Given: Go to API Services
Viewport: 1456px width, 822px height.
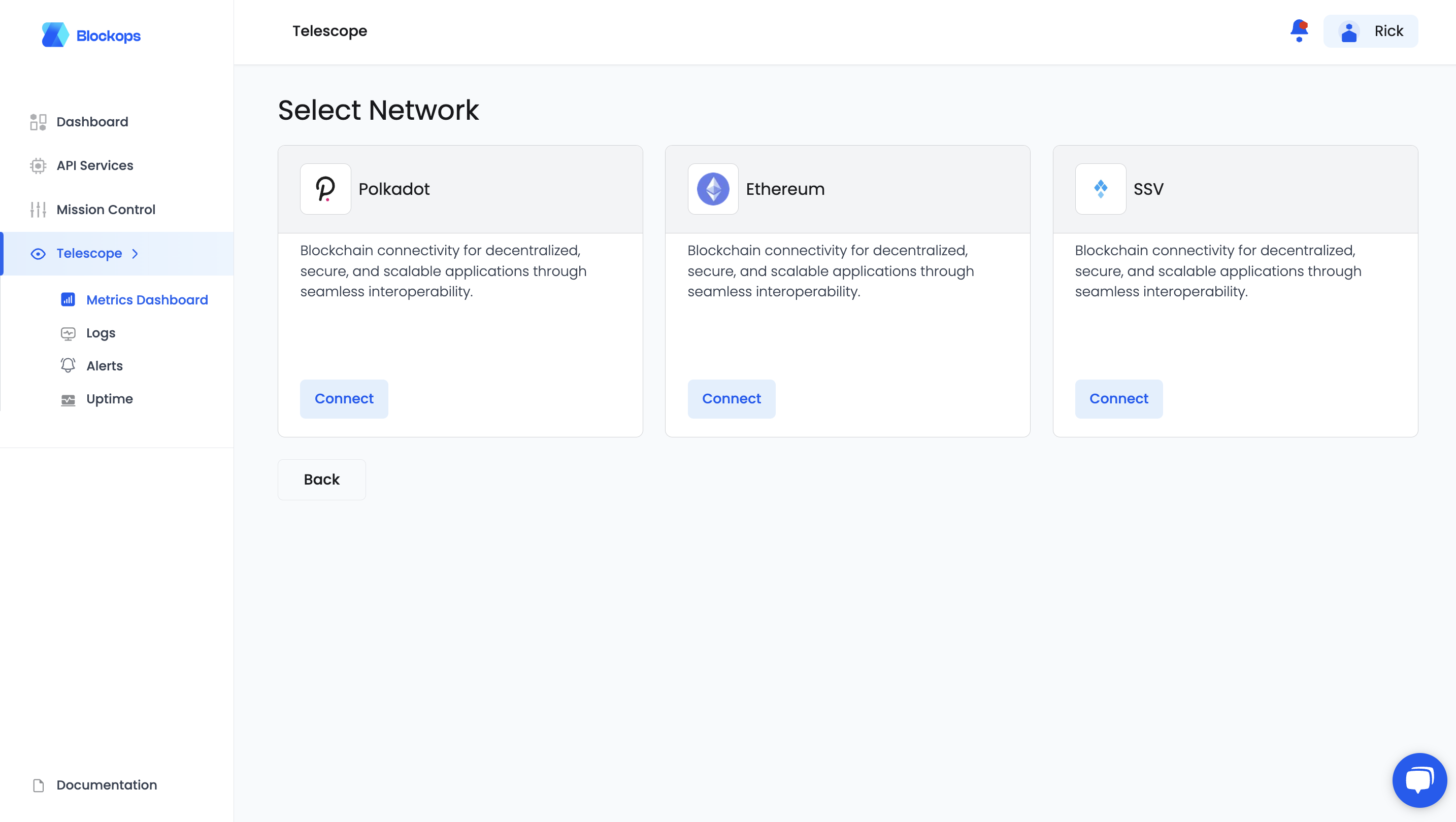Looking at the screenshot, I should point(95,165).
